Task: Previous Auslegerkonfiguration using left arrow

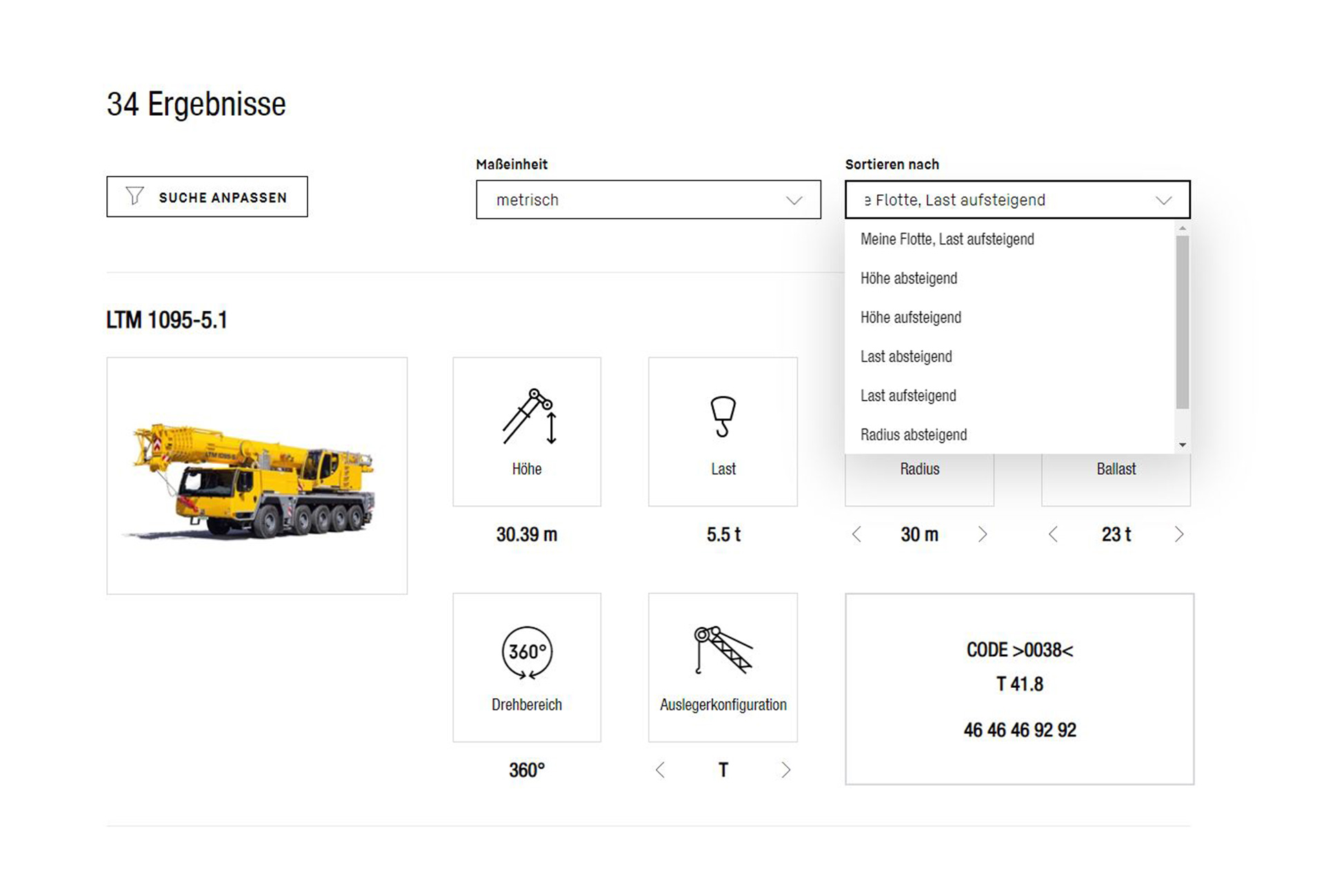Action: tap(660, 770)
